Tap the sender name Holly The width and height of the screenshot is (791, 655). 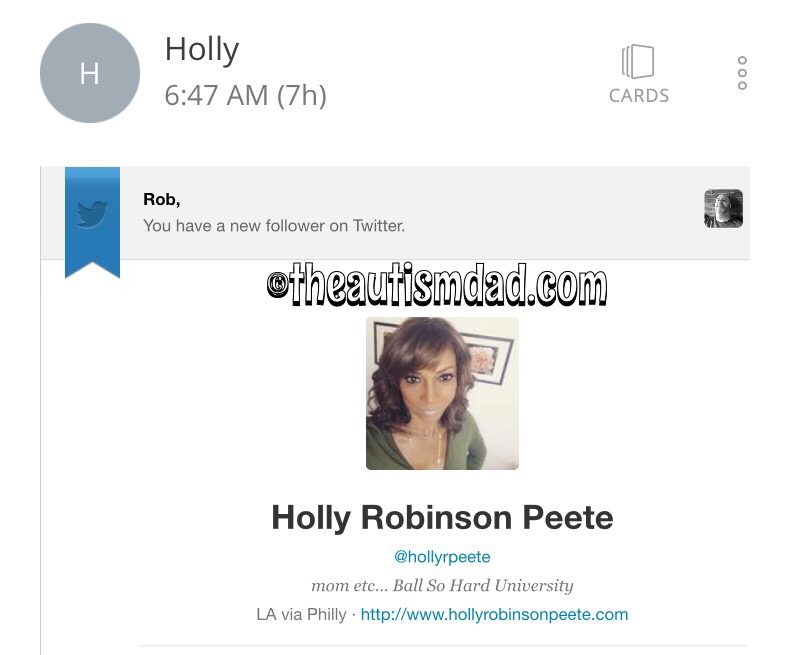click(x=202, y=50)
